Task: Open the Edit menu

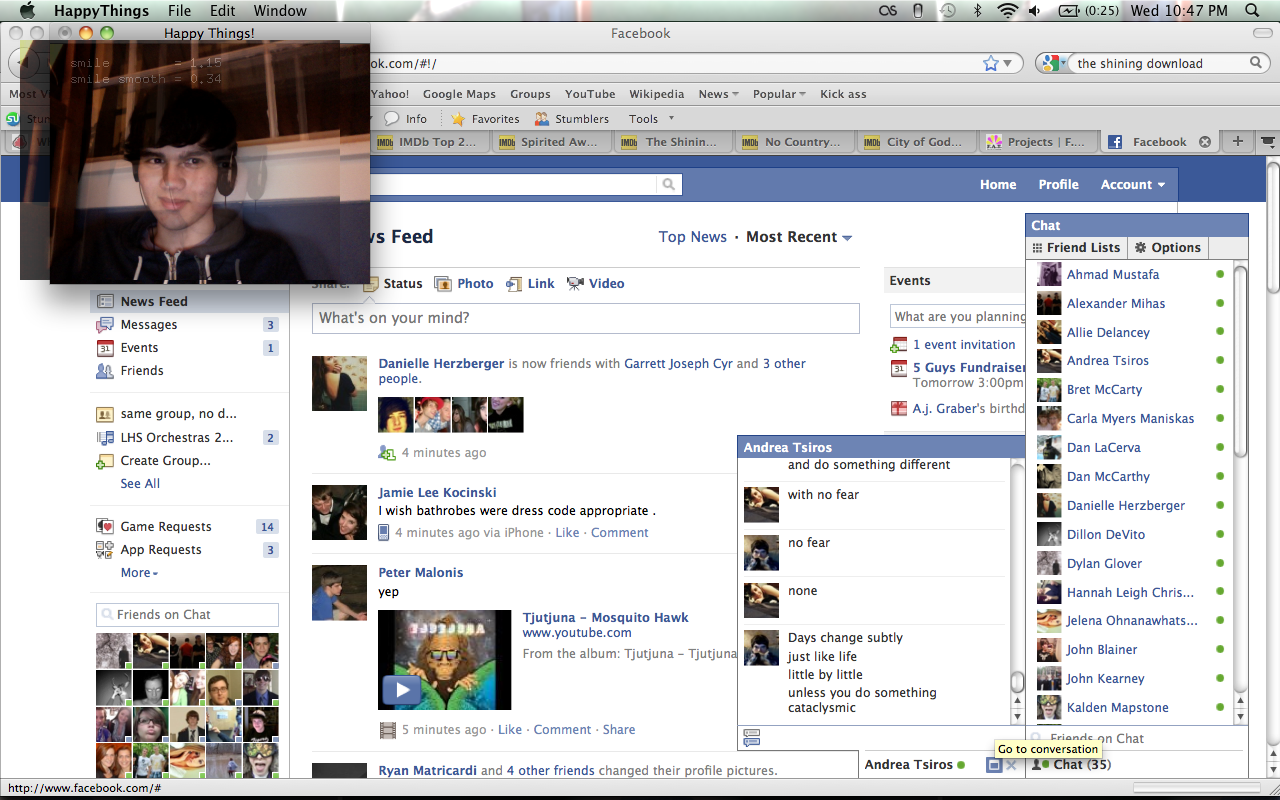Action: pos(223,11)
